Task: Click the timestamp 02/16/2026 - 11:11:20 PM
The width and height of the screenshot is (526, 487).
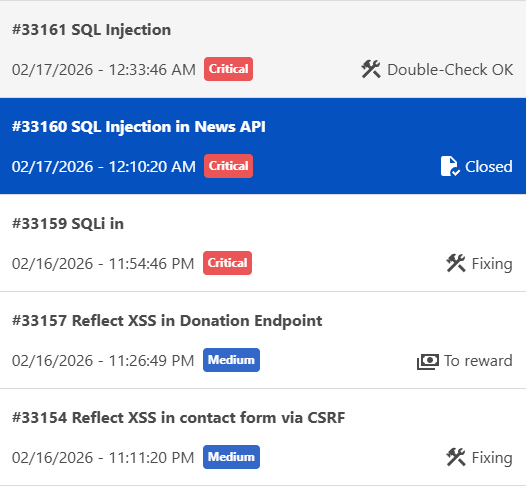Action: pos(103,457)
